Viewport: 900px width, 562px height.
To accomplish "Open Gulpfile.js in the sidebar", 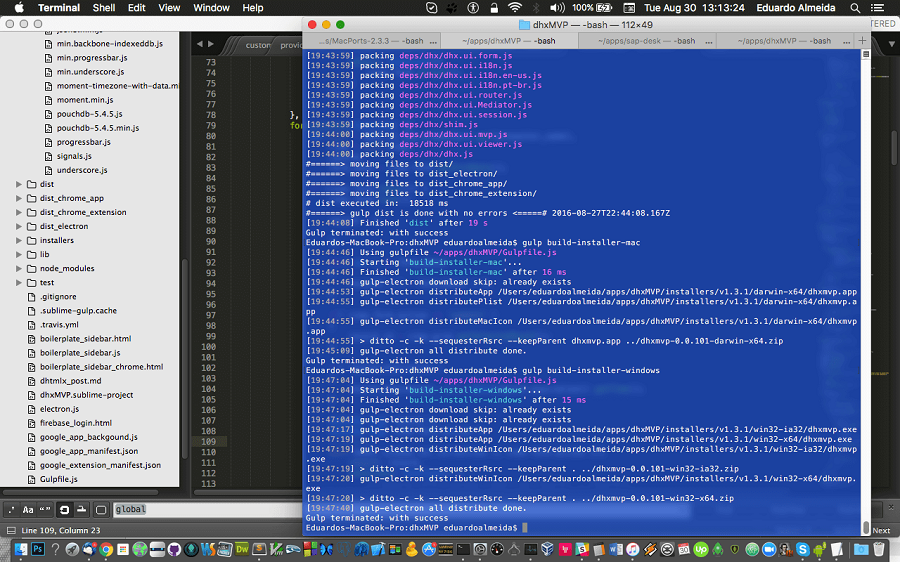I will (59, 479).
